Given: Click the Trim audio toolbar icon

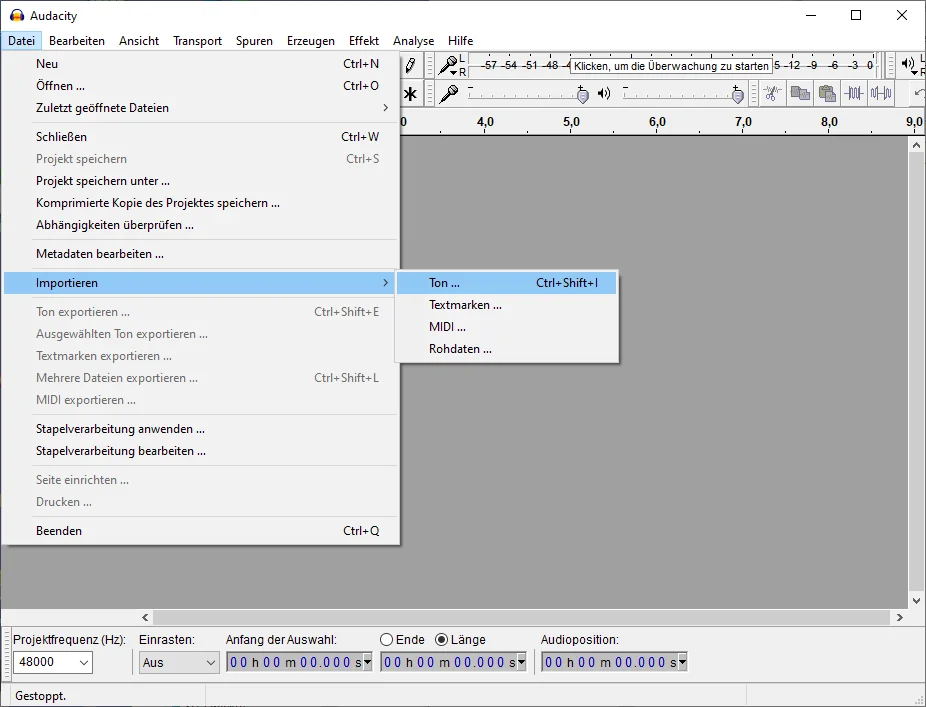Looking at the screenshot, I should pos(854,94).
